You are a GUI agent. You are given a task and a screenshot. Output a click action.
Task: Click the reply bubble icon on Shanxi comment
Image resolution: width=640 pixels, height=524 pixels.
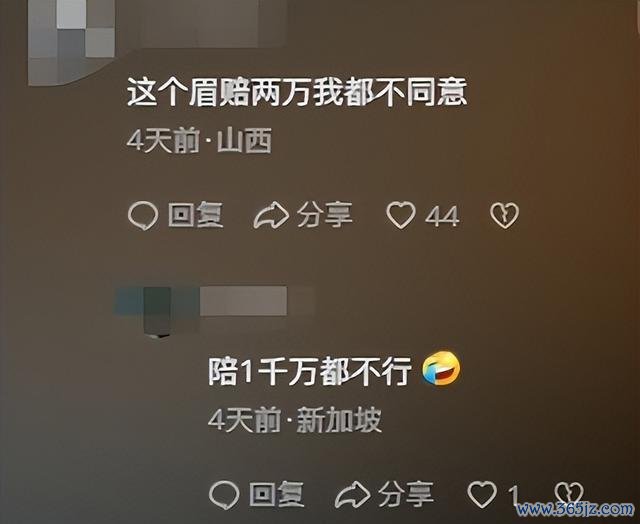143,216
